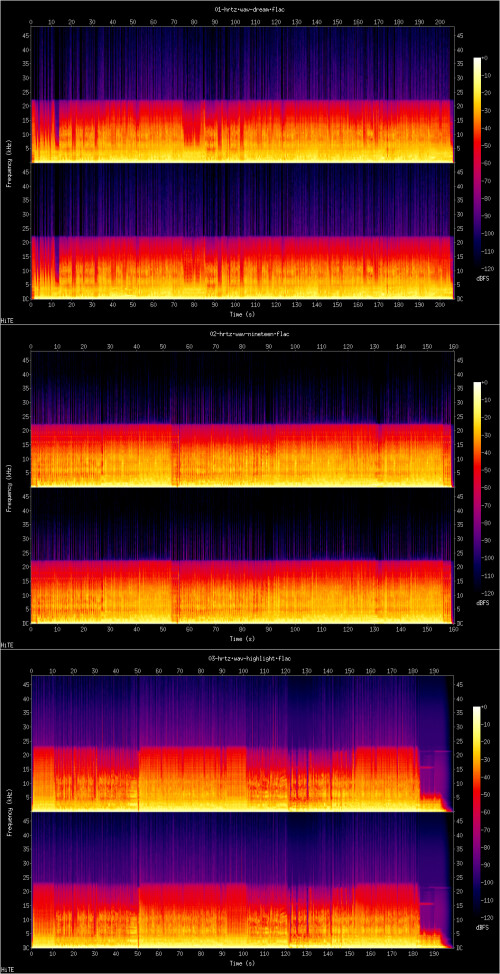Click the upper channel plot of the dream spectrogram
The width and height of the screenshot is (500, 974).
click(242, 94)
